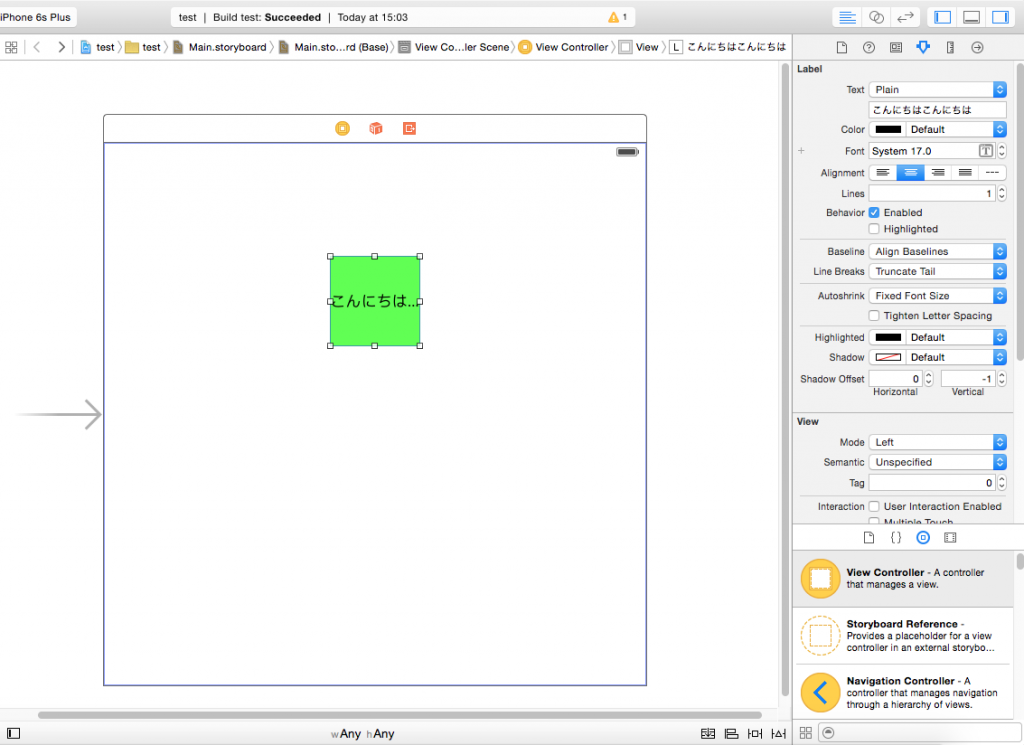Viewport: 1024px width, 745px height.
Task: Expand the Autoshrink dropdown
Action: click(937, 296)
